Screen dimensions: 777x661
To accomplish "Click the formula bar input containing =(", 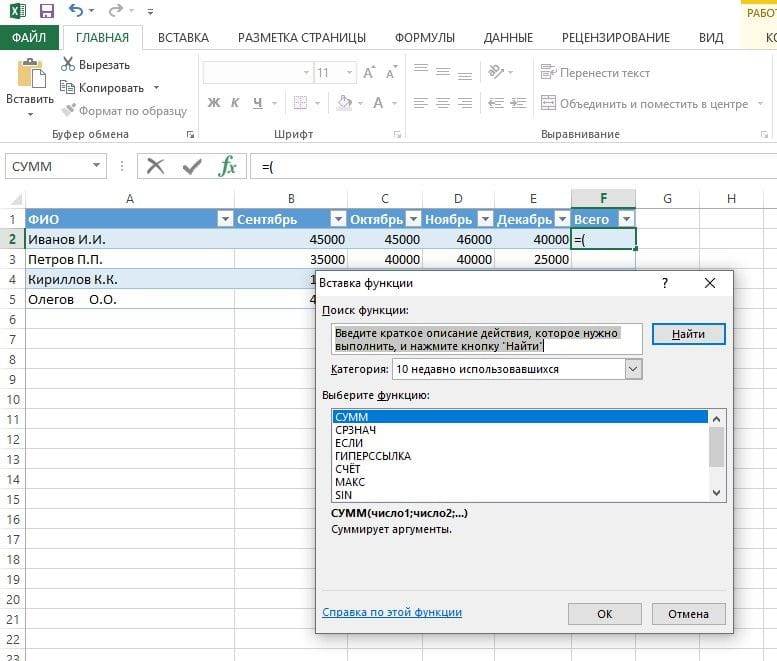I will point(515,166).
